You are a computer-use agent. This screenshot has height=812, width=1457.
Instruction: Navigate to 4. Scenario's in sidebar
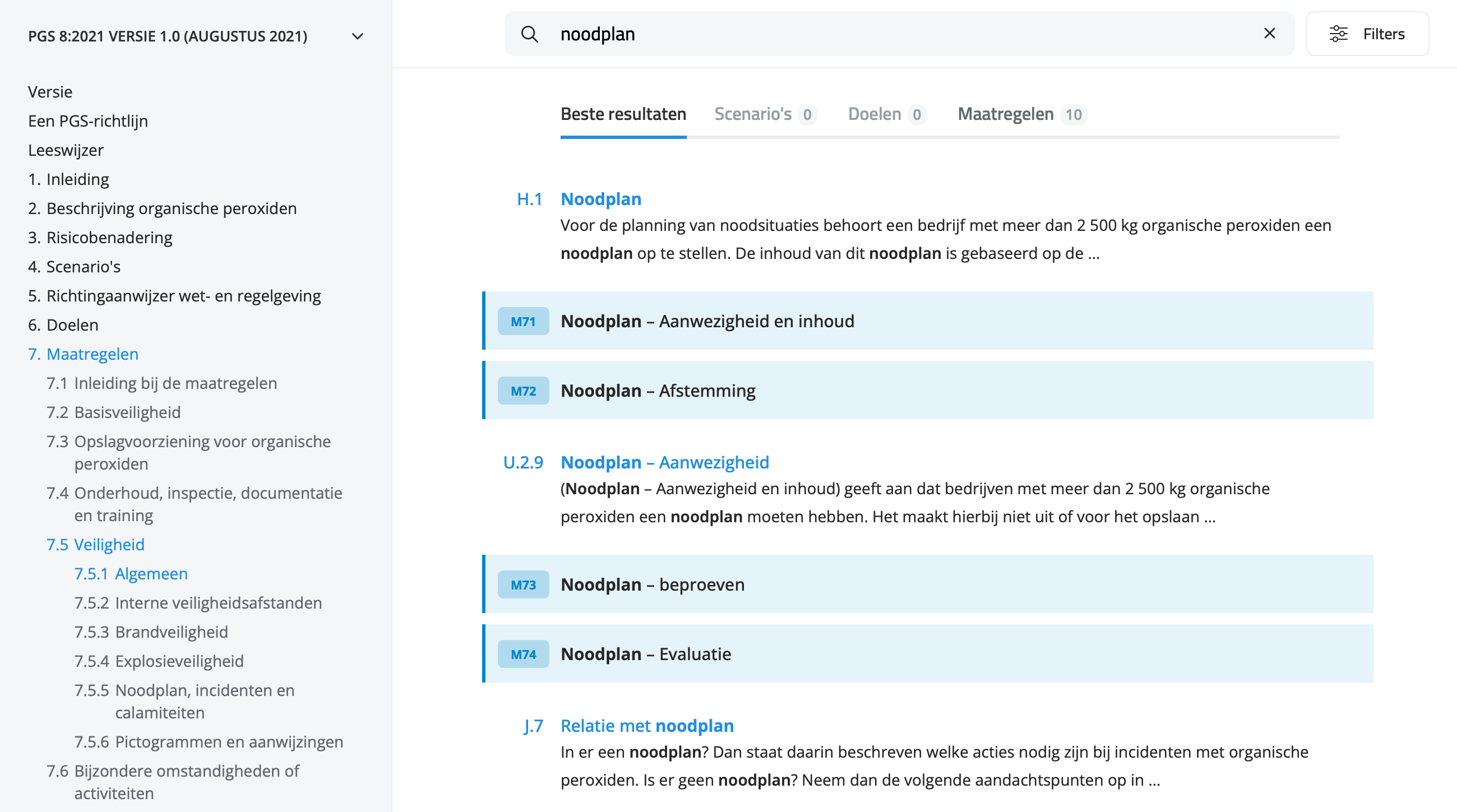coord(74,266)
